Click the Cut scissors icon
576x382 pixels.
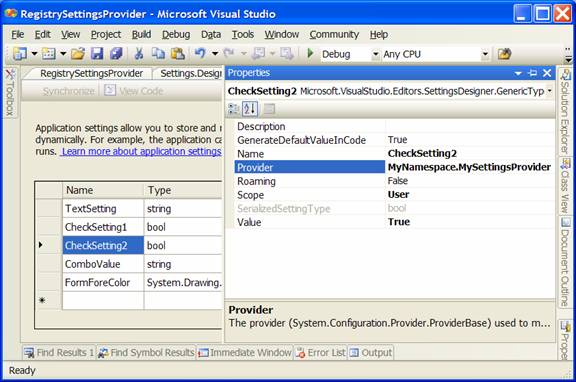[x=138, y=54]
